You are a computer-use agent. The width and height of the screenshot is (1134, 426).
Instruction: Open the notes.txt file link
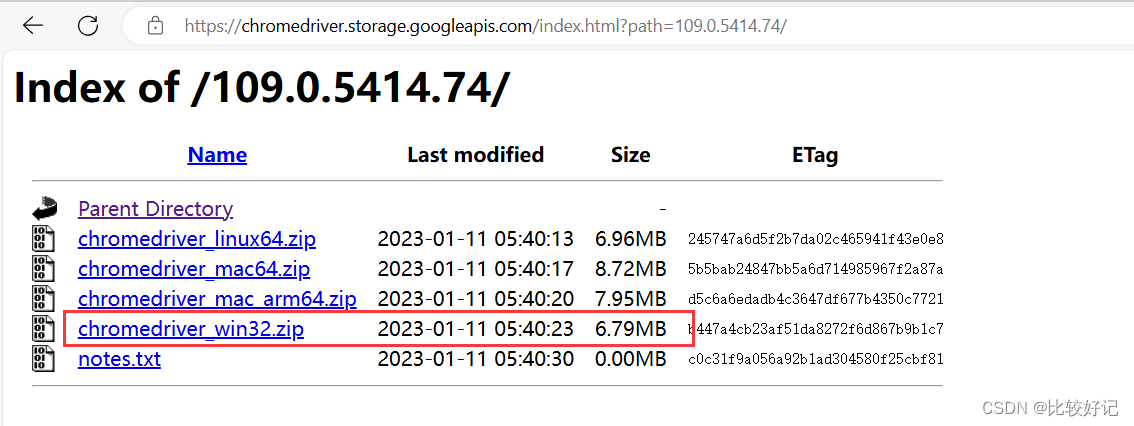coord(119,358)
